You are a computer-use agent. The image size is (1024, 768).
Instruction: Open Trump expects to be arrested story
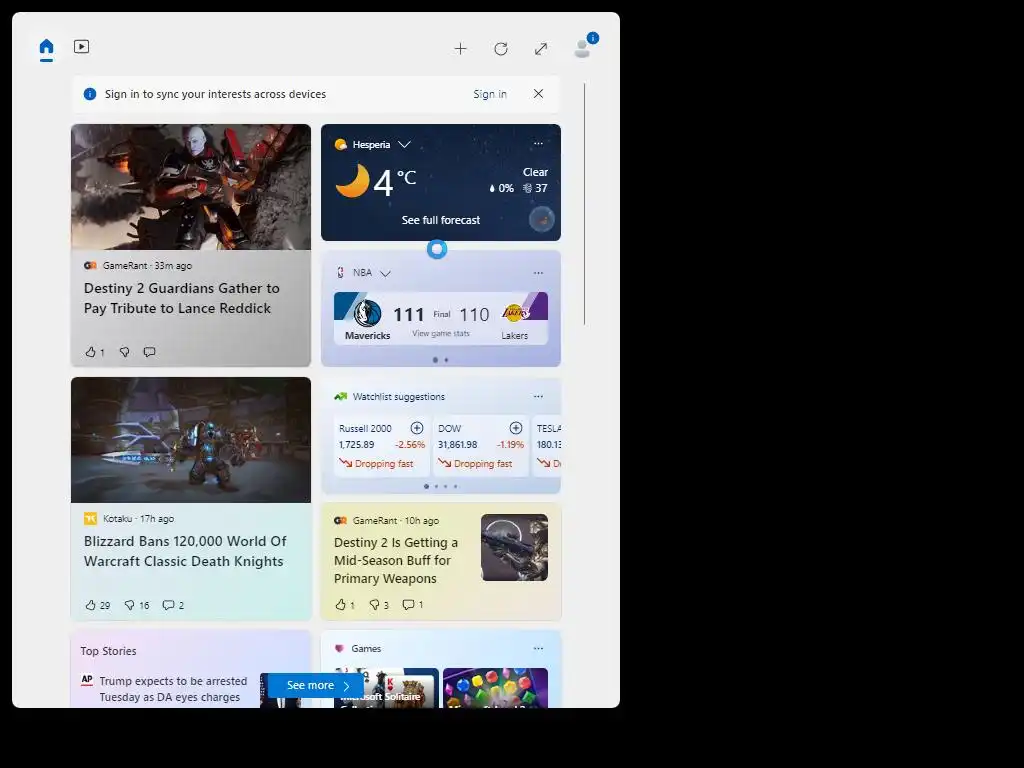click(173, 689)
